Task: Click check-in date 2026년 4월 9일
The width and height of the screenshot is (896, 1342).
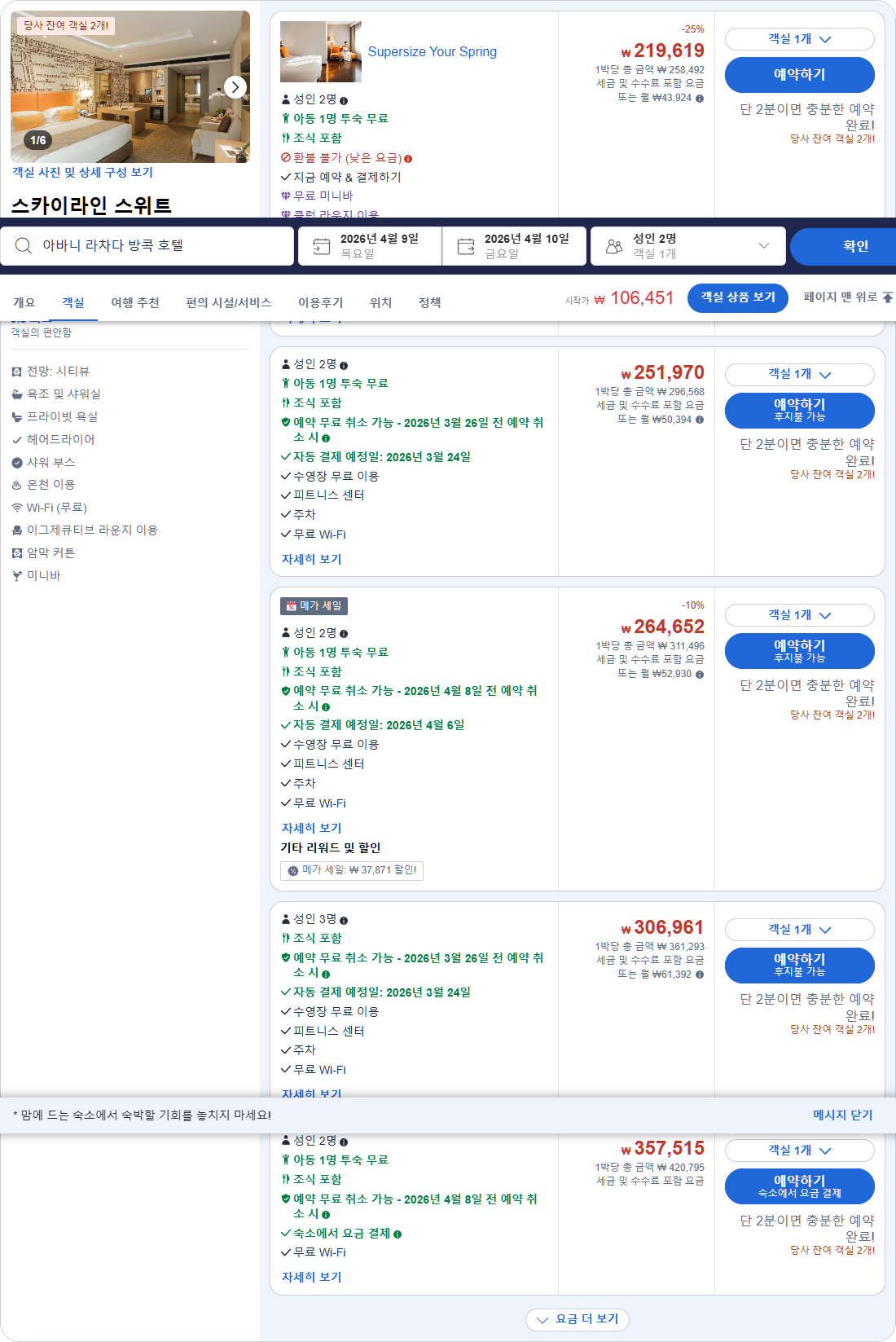Action: coord(370,246)
